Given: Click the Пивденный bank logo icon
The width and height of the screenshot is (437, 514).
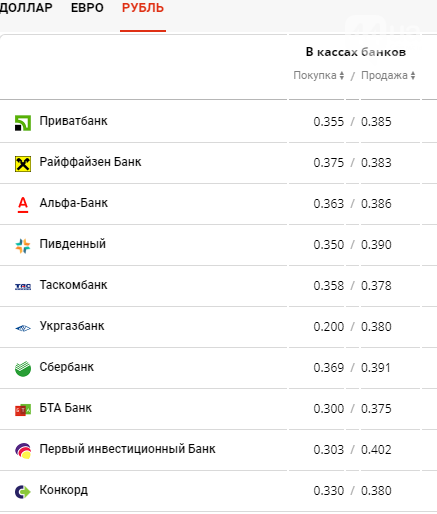Looking at the screenshot, I should (x=23, y=246).
